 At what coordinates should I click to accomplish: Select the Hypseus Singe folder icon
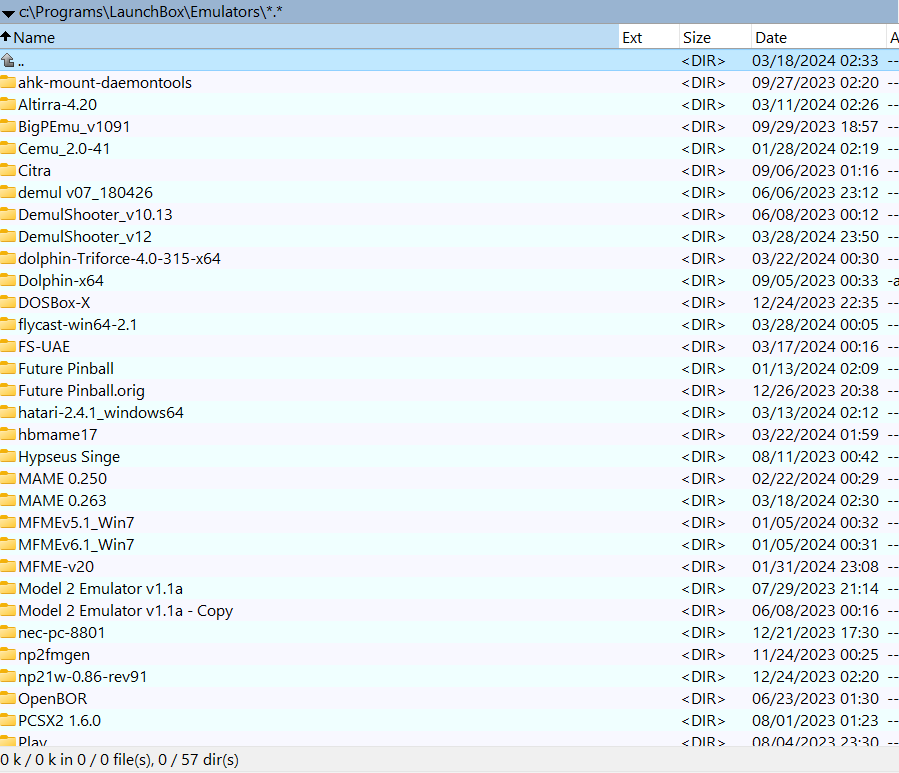(8, 456)
